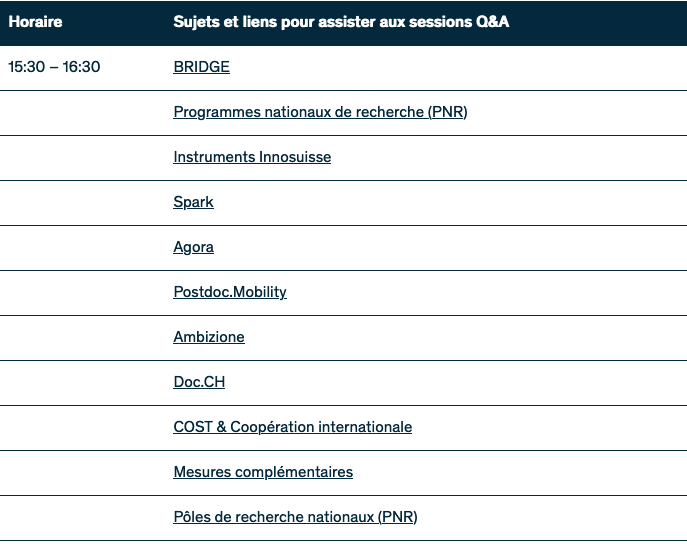Open the Instruments Innosuisse link
The image size is (687, 554).
pyautogui.click(x=252, y=157)
